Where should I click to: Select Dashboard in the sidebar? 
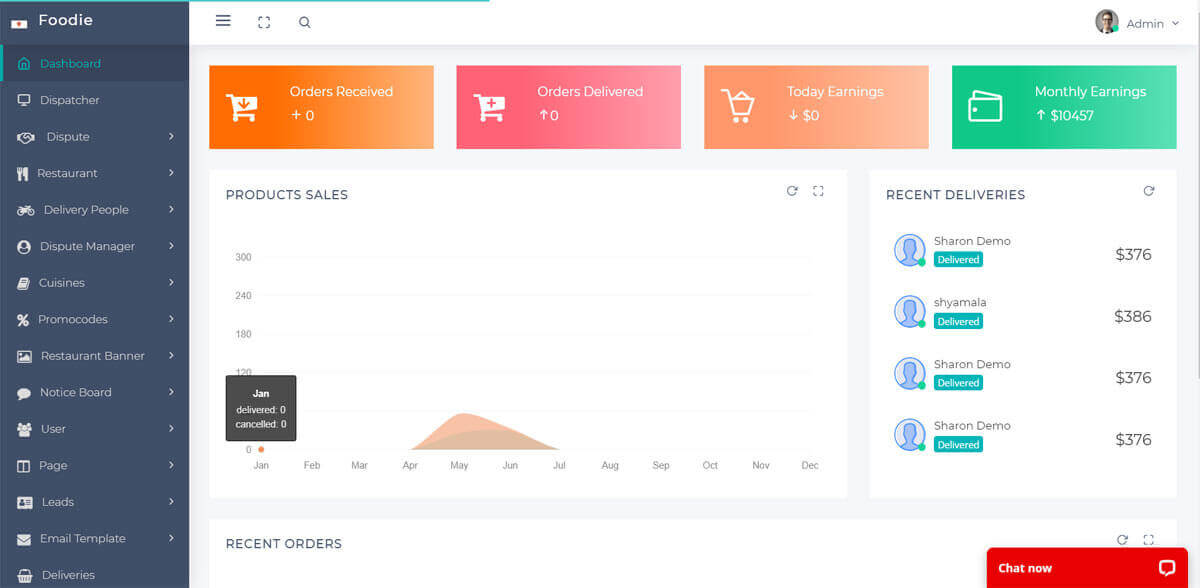pyautogui.click(x=70, y=61)
